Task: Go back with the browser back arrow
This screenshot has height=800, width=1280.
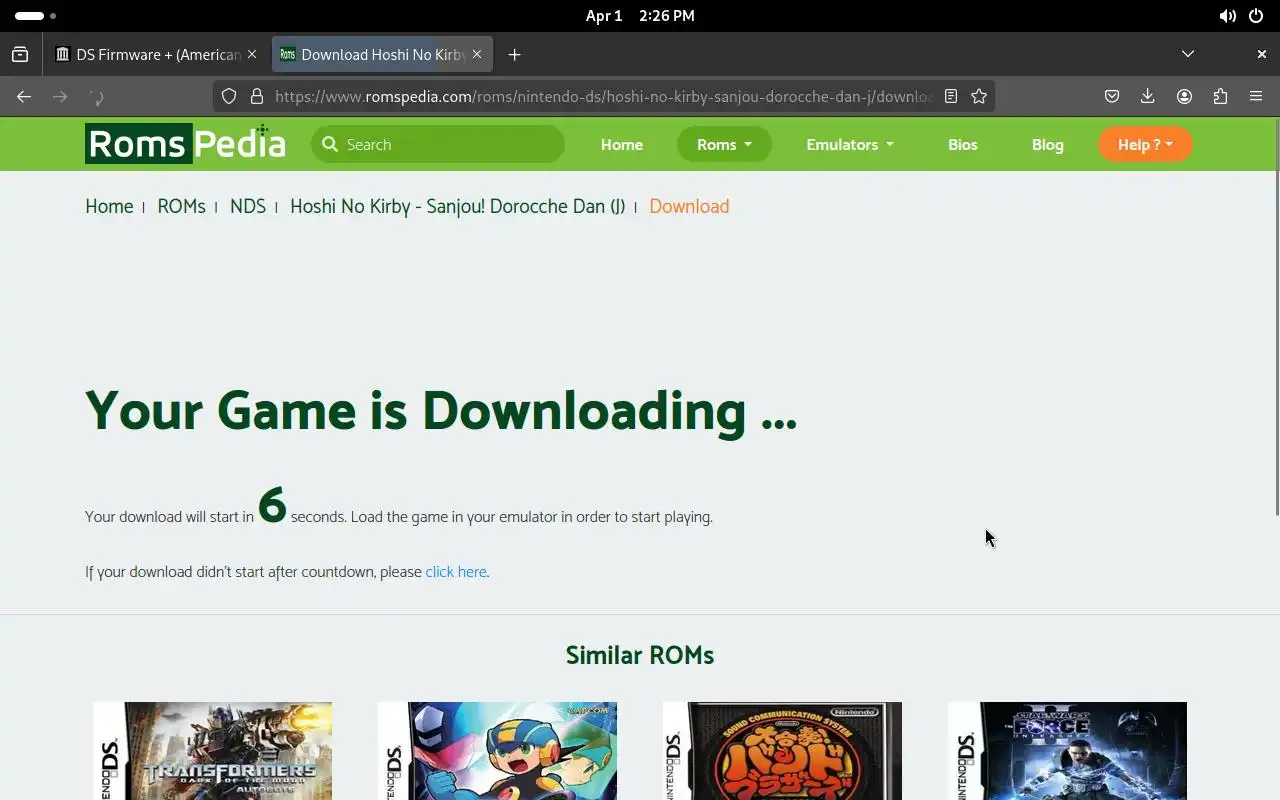Action: (x=24, y=96)
